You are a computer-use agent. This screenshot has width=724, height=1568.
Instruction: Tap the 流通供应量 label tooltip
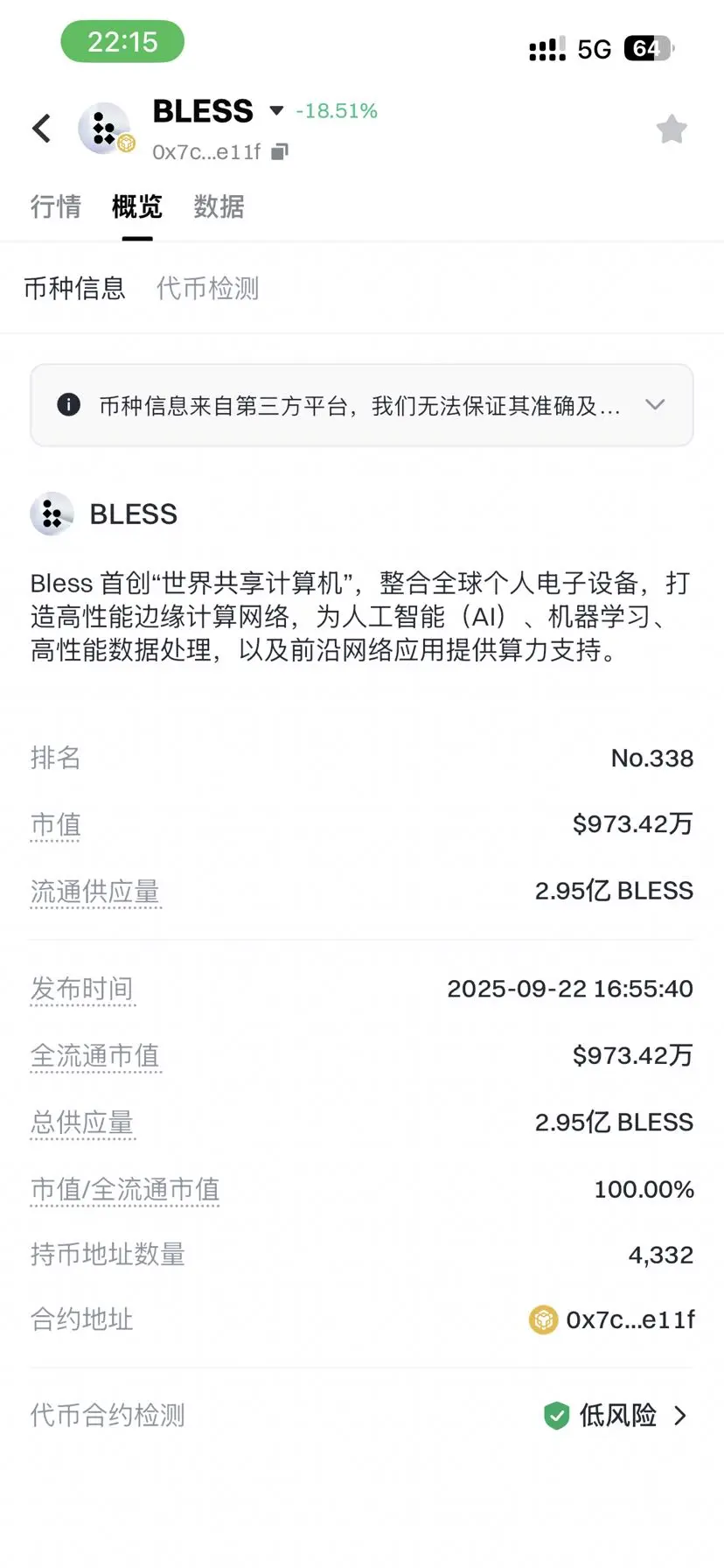(x=95, y=892)
